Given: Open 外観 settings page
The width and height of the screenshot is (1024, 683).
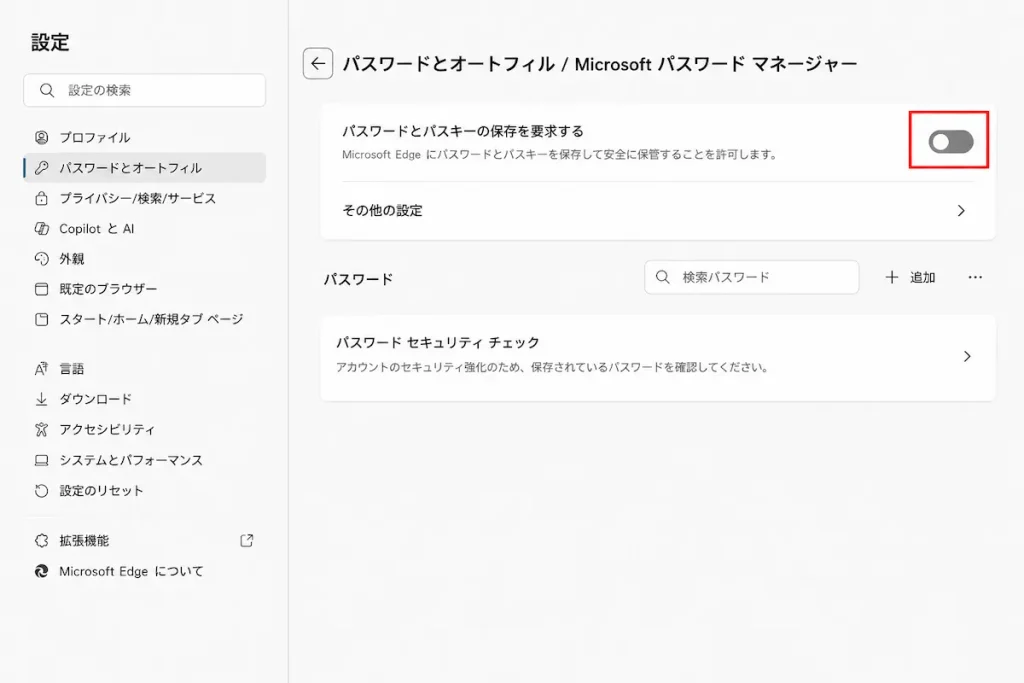Looking at the screenshot, I should [144, 259].
